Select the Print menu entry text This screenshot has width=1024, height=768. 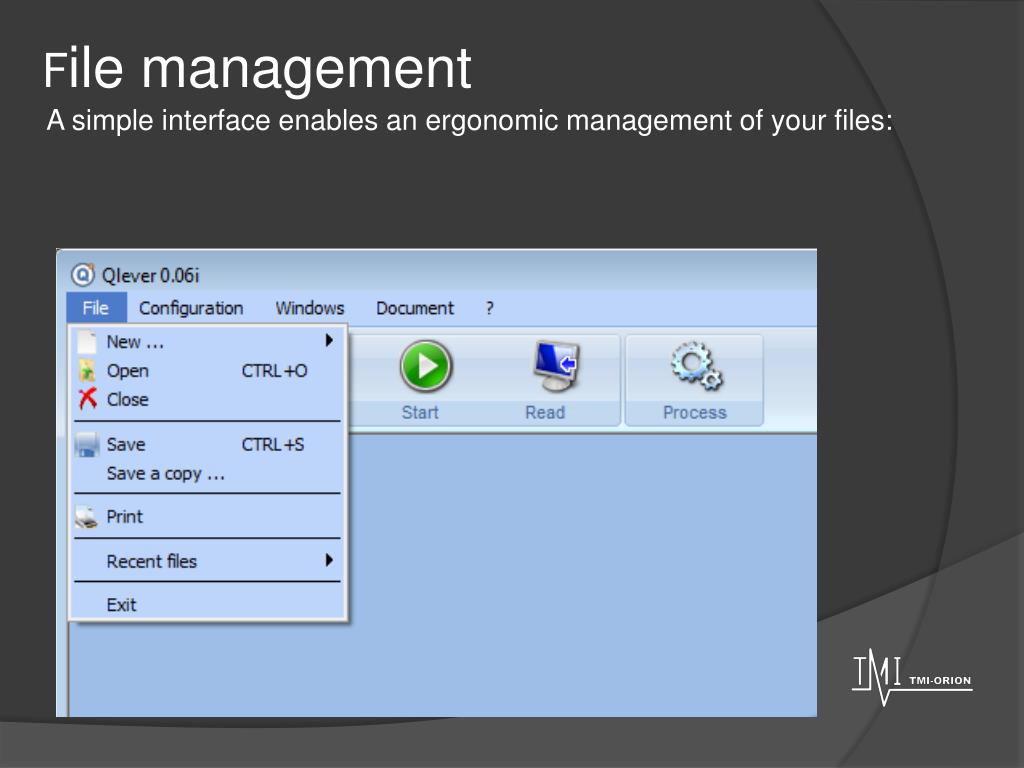click(125, 517)
